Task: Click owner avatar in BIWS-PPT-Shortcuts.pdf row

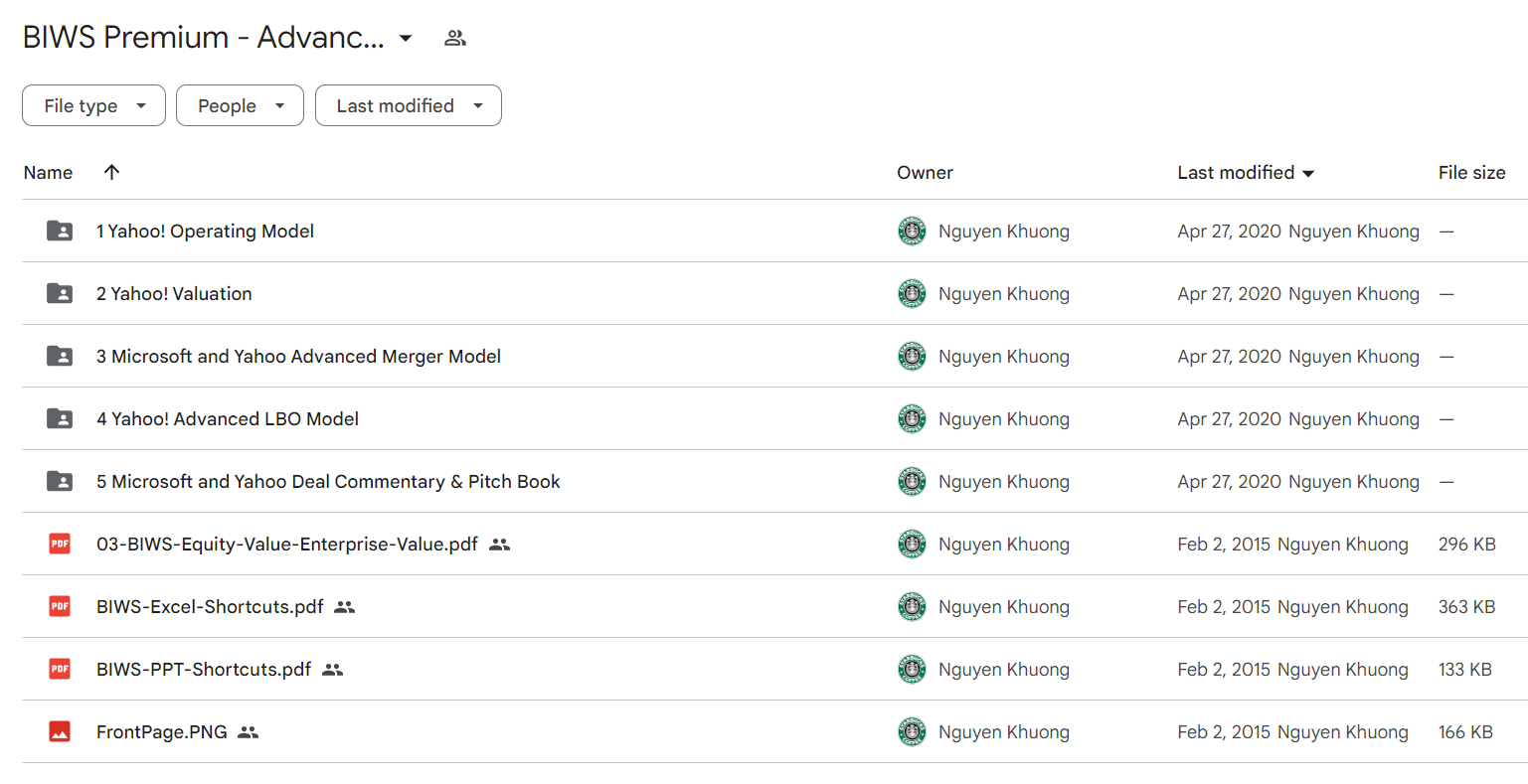Action: (912, 669)
